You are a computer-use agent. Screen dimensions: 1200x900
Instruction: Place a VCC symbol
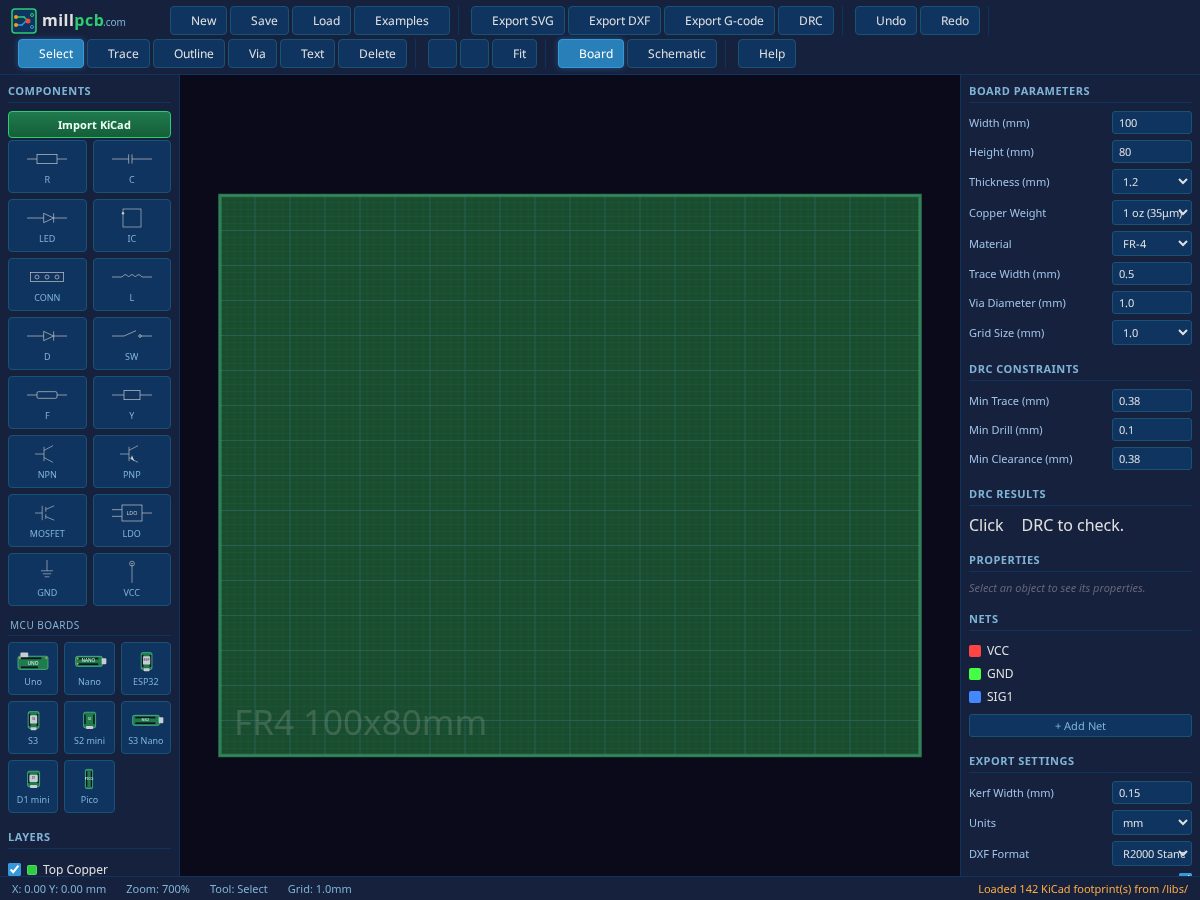coord(132,579)
